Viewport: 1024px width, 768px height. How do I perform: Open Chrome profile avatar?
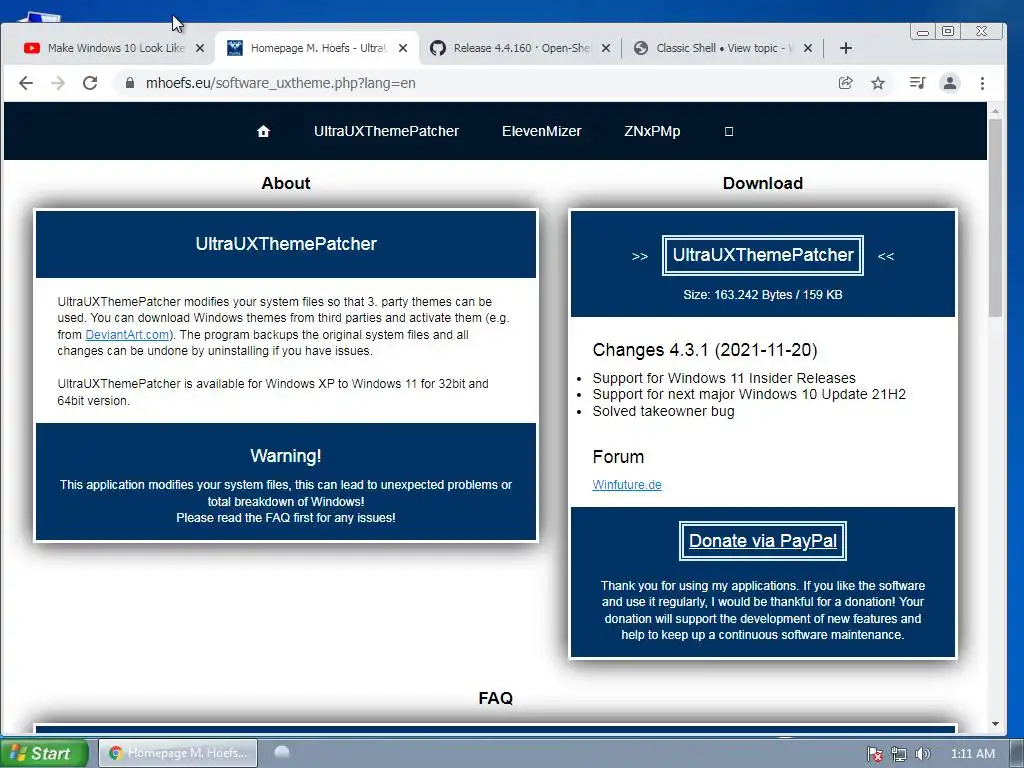click(950, 83)
